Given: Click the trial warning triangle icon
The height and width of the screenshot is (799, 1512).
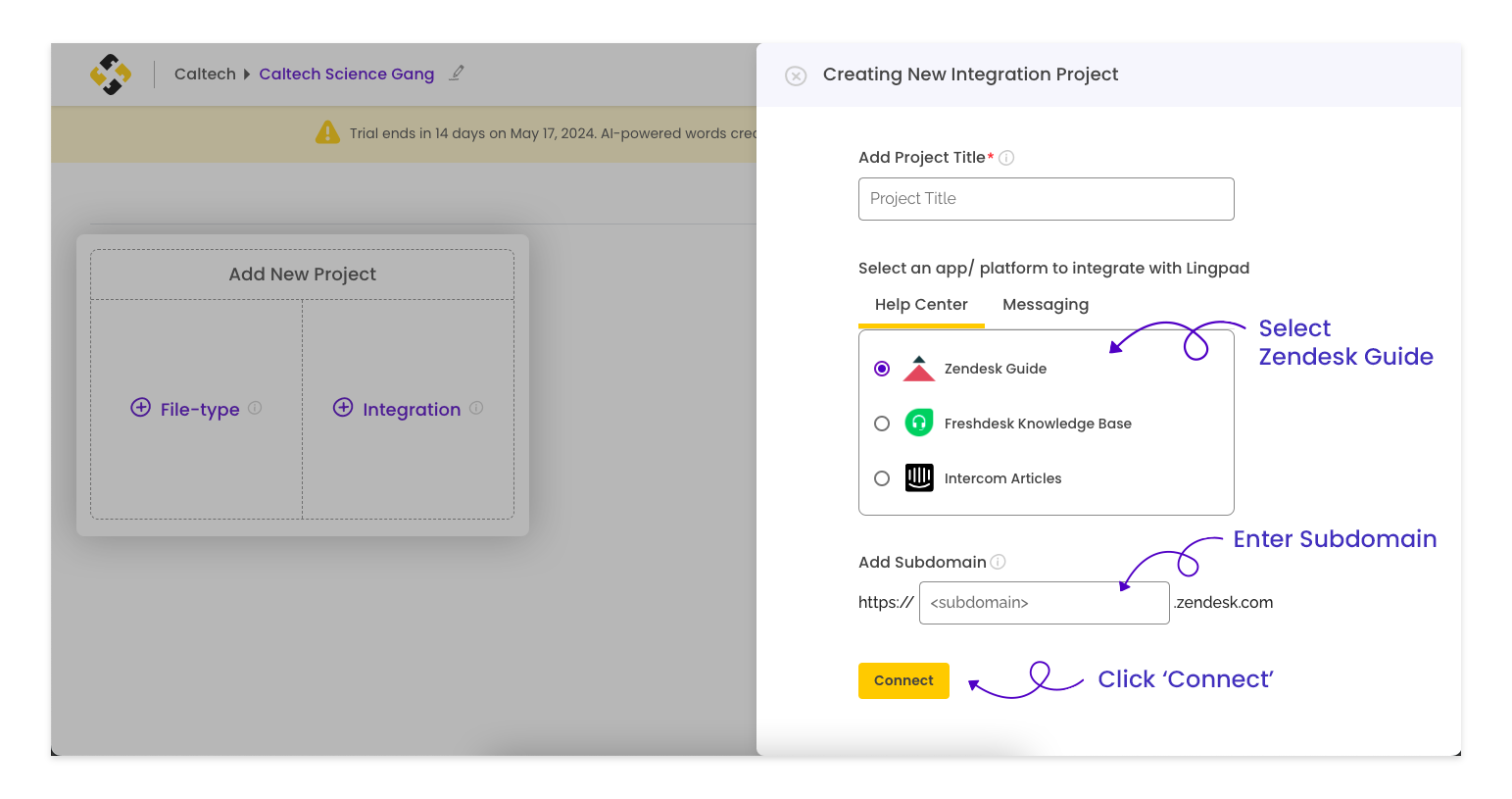Looking at the screenshot, I should point(327,132).
